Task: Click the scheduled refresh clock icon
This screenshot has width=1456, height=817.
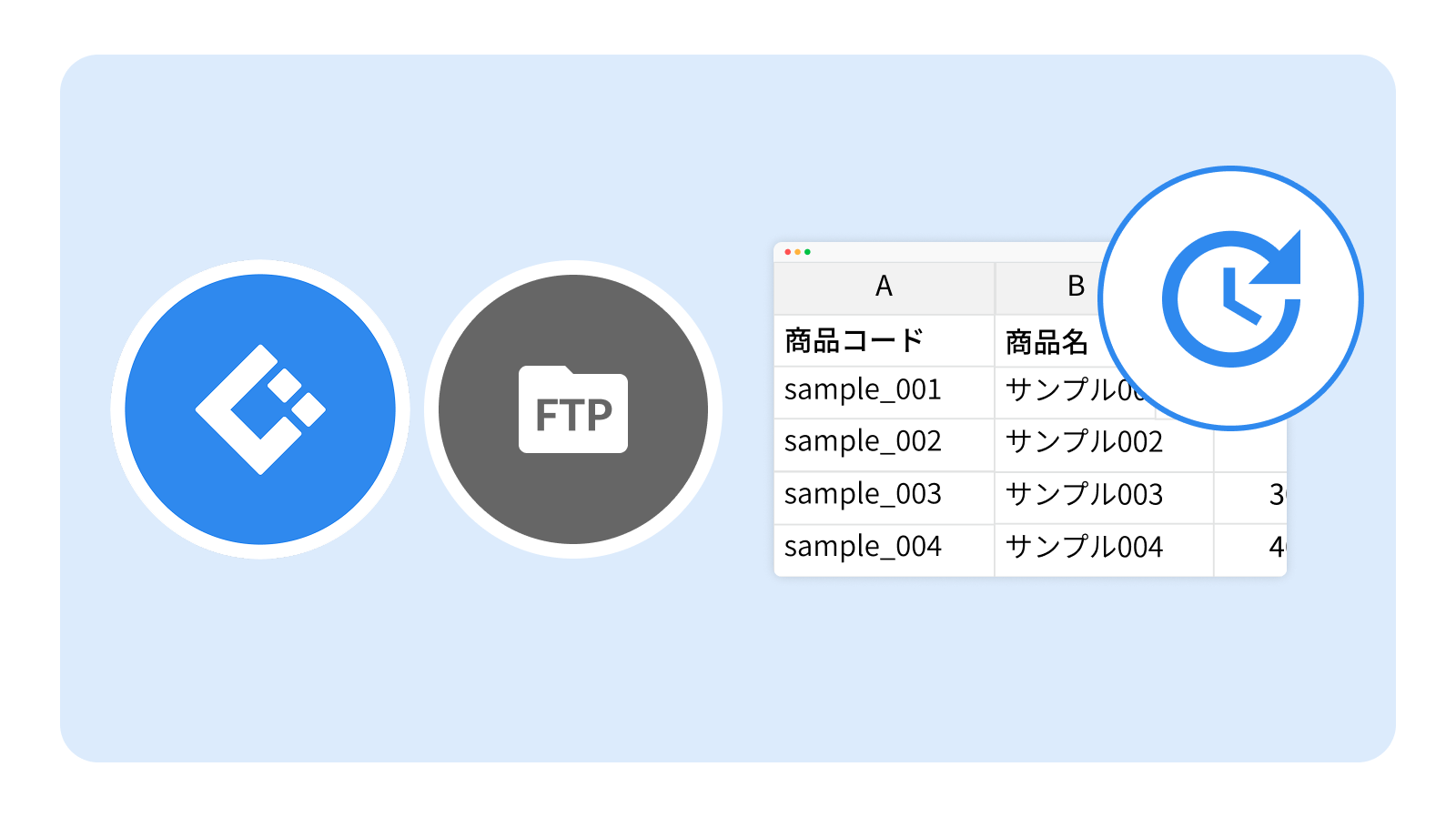Action: [1230, 298]
